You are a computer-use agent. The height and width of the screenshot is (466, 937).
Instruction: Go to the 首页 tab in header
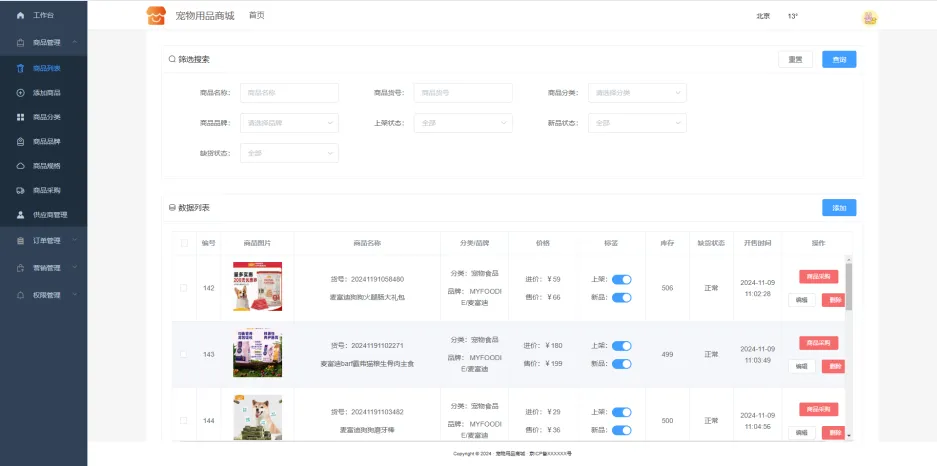(x=257, y=16)
